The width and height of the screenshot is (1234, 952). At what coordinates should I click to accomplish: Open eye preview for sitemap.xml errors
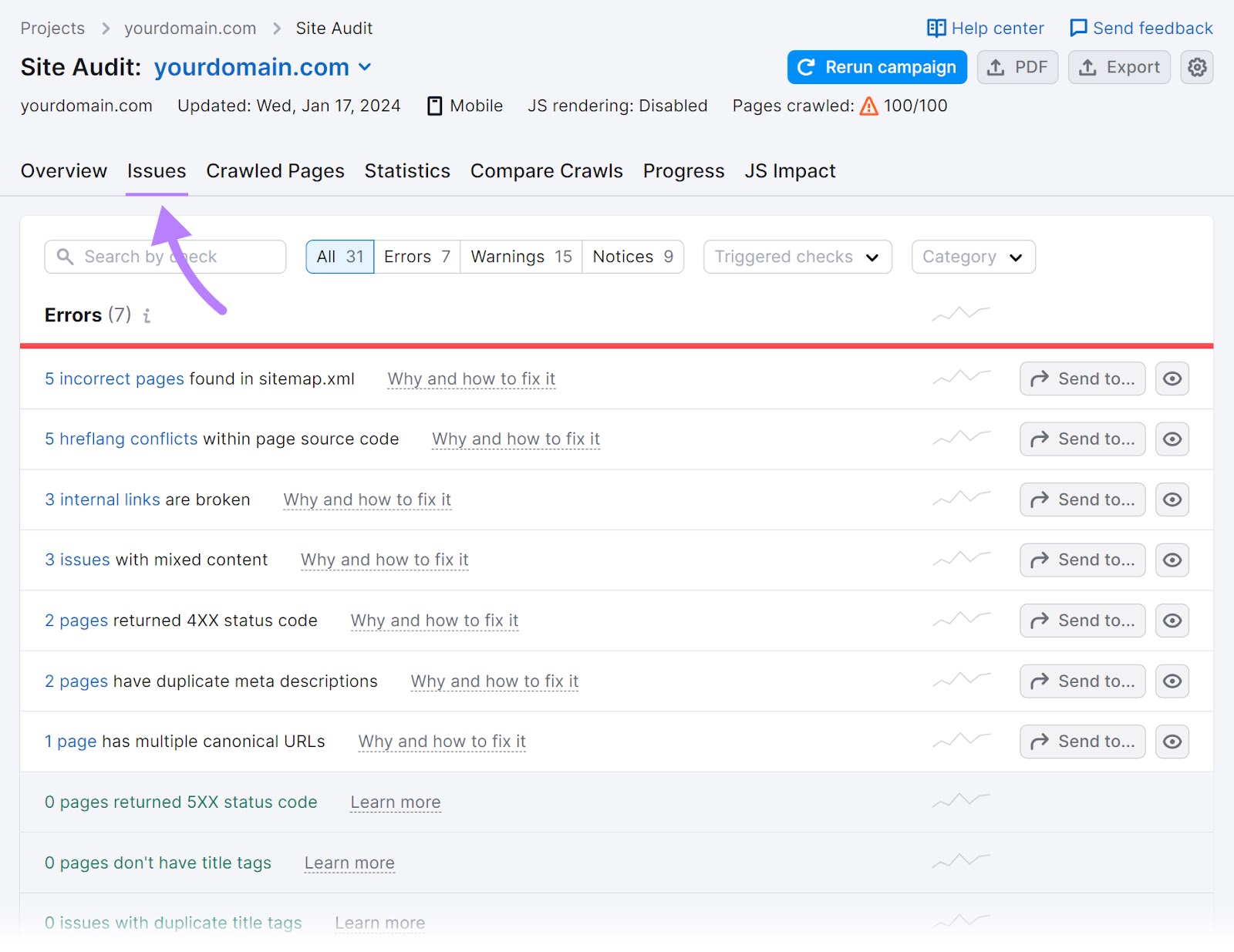click(x=1172, y=378)
